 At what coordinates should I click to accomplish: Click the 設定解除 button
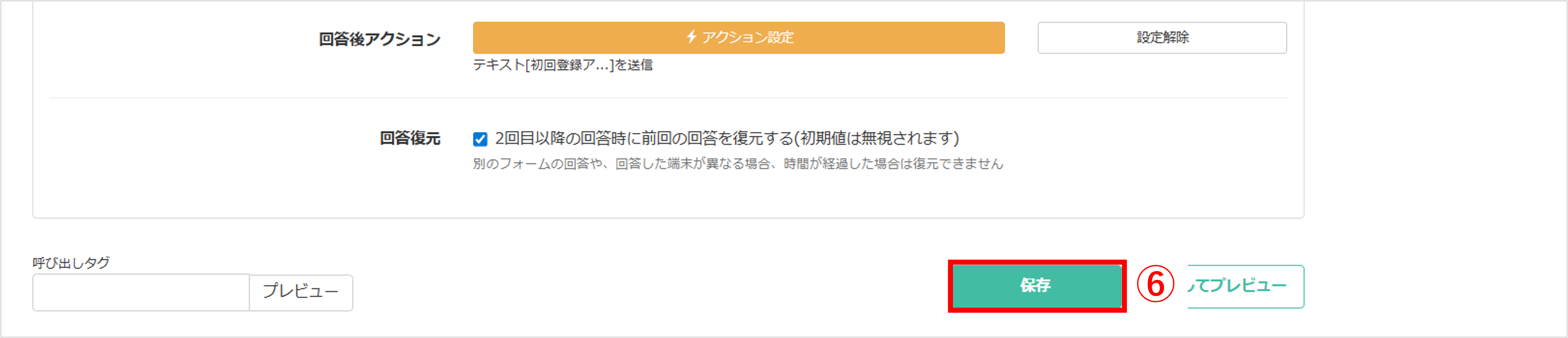tap(1162, 38)
